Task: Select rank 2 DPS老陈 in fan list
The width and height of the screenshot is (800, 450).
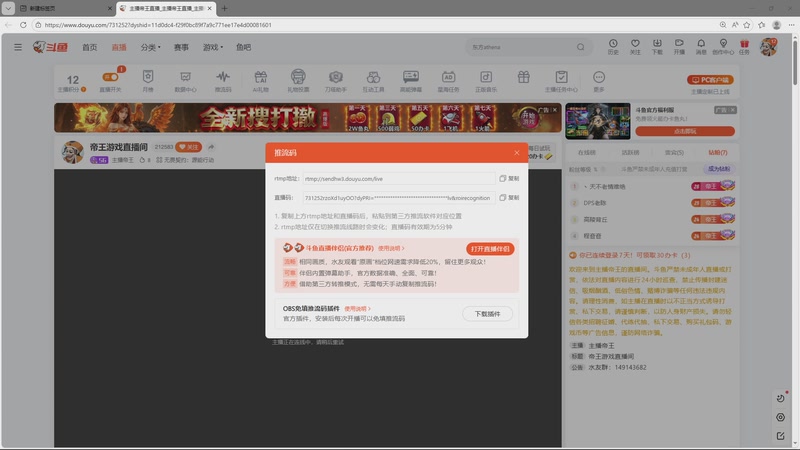Action: pyautogui.click(x=652, y=203)
